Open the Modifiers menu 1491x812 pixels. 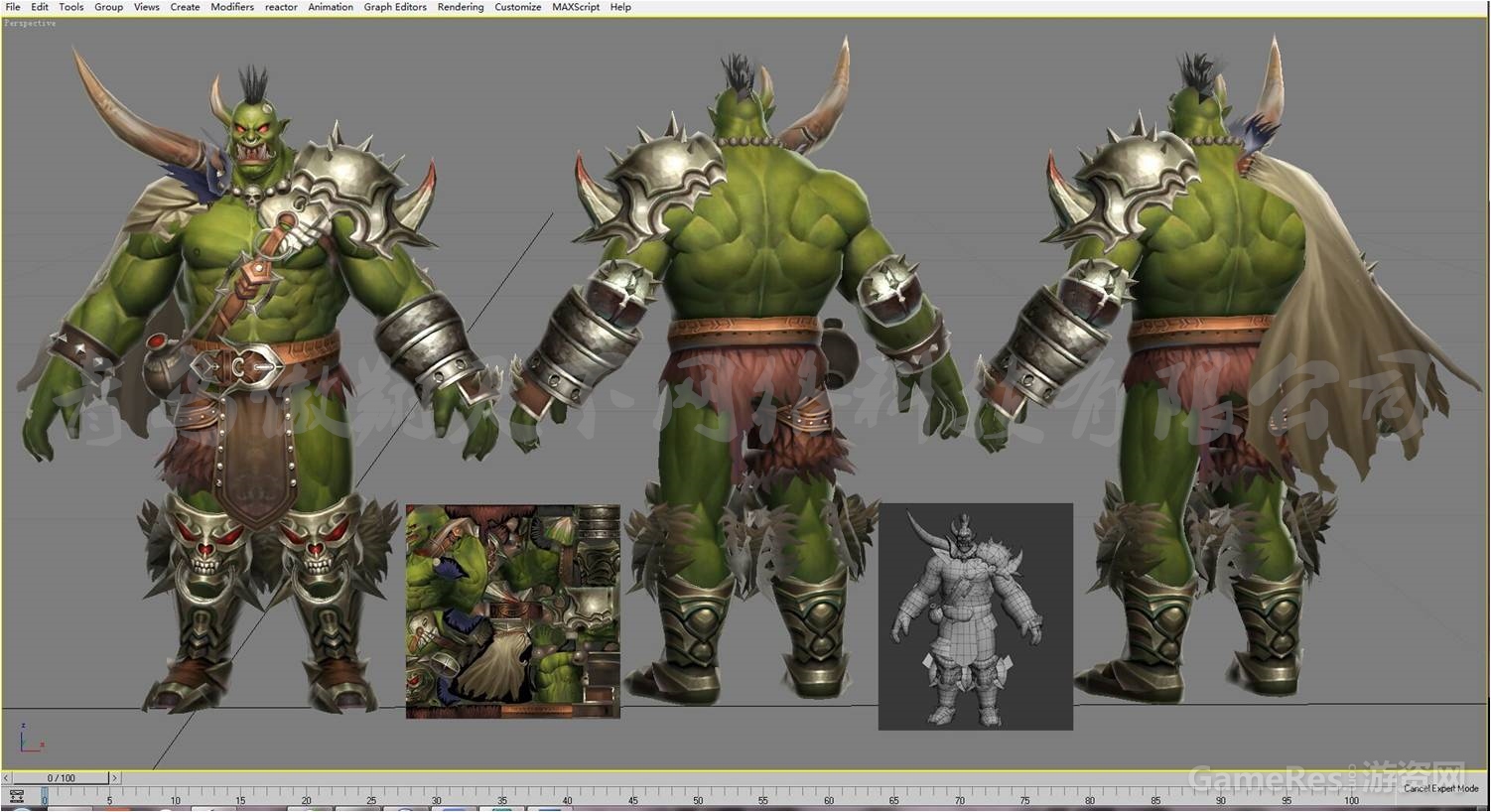click(x=232, y=7)
